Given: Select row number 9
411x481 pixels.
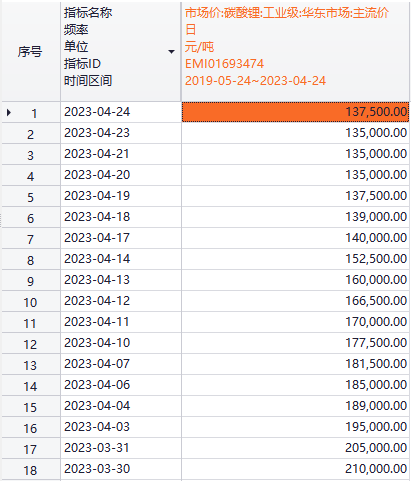Looking at the screenshot, I should click(30, 281).
